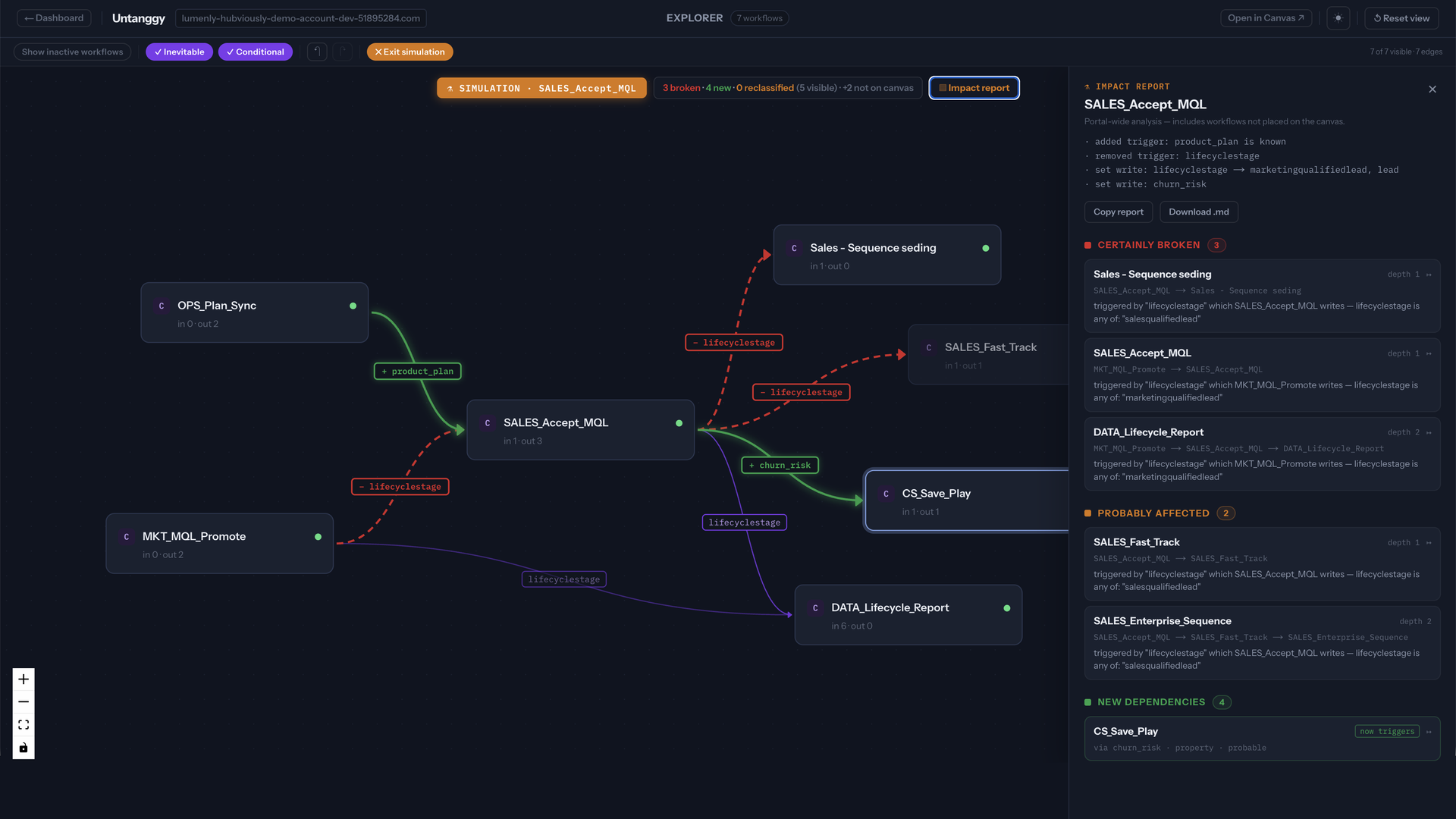
Task: Exit simulation mode
Action: pos(410,52)
